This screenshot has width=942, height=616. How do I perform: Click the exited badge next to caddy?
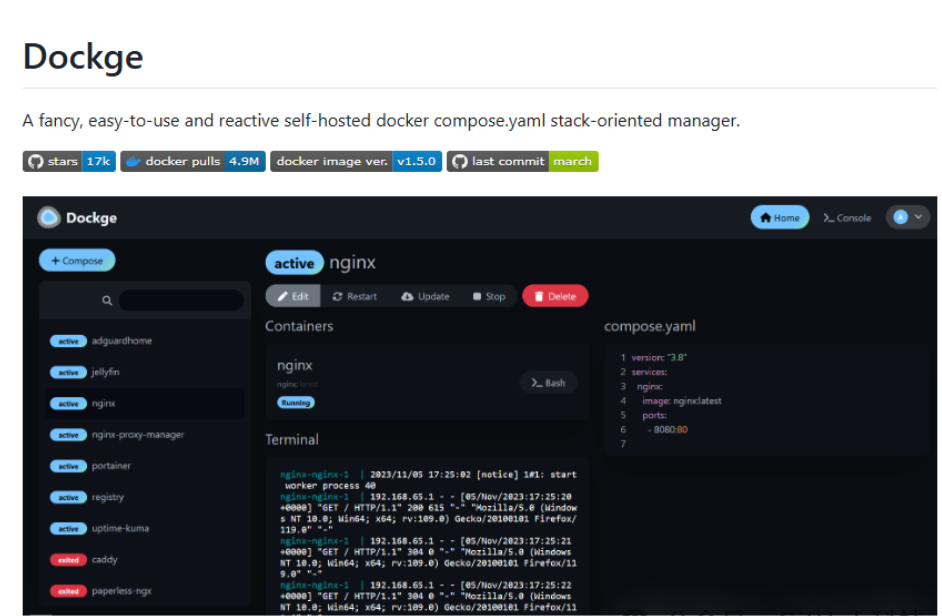pyautogui.click(x=68, y=560)
